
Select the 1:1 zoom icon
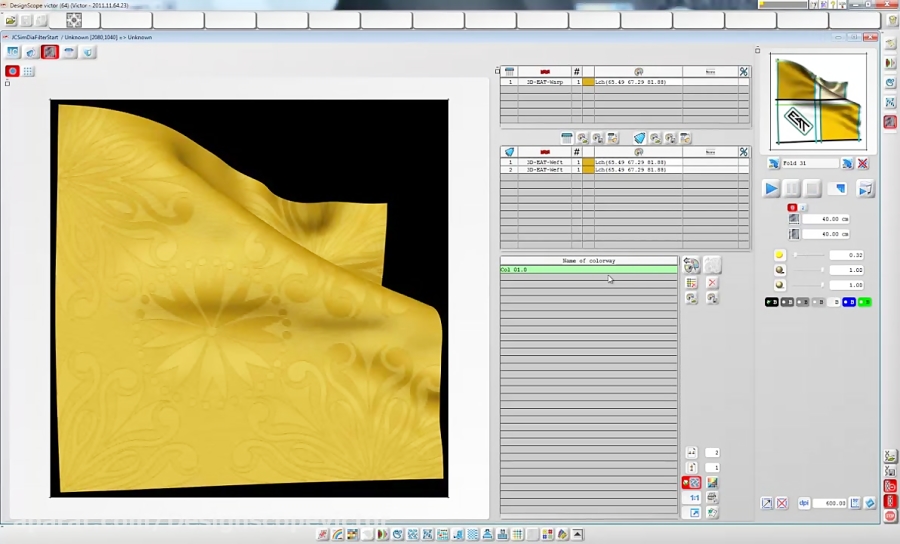(693, 497)
